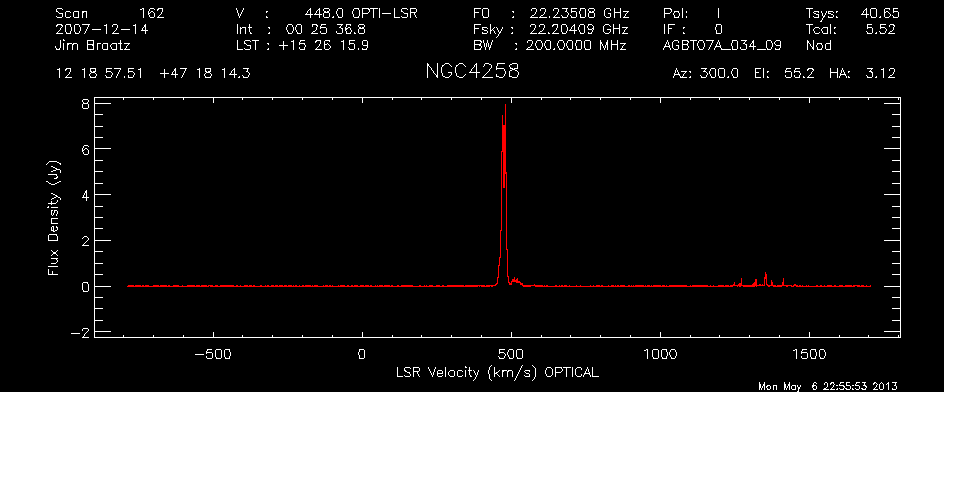Click the Pol: I label
Viewport: 962px width, 490px height.
point(692,13)
